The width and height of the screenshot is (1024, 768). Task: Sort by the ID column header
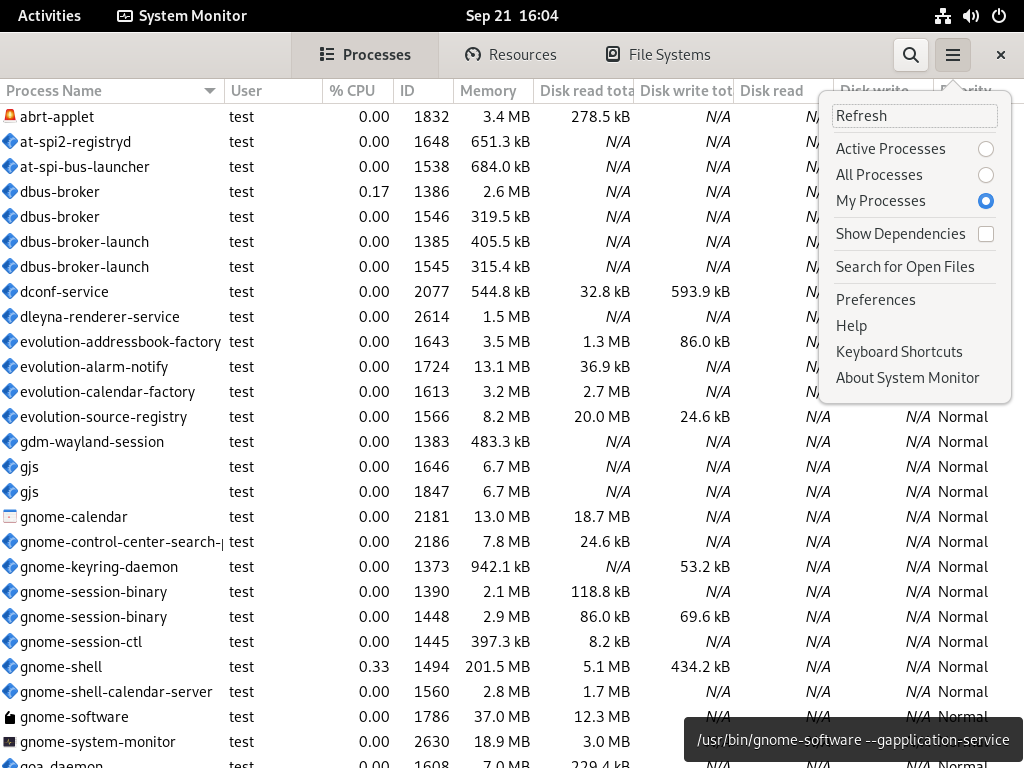coord(423,91)
